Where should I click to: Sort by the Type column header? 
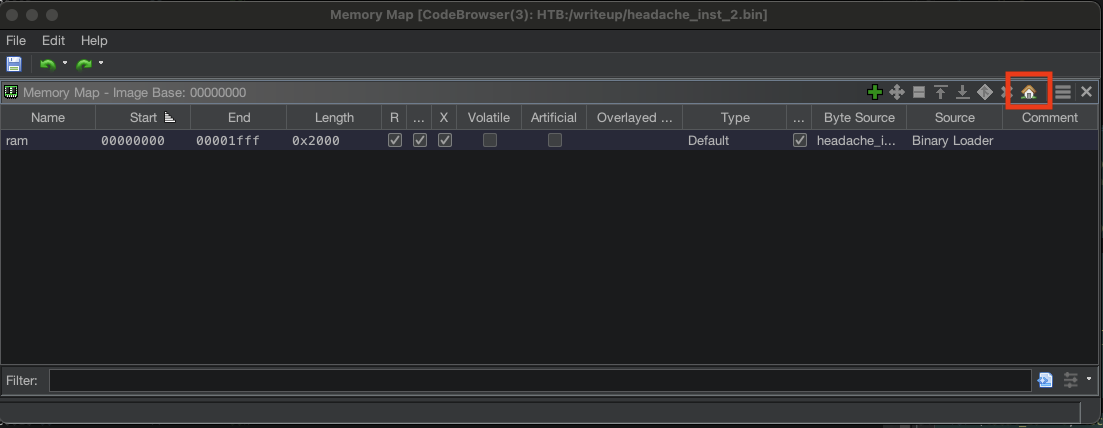(x=735, y=118)
